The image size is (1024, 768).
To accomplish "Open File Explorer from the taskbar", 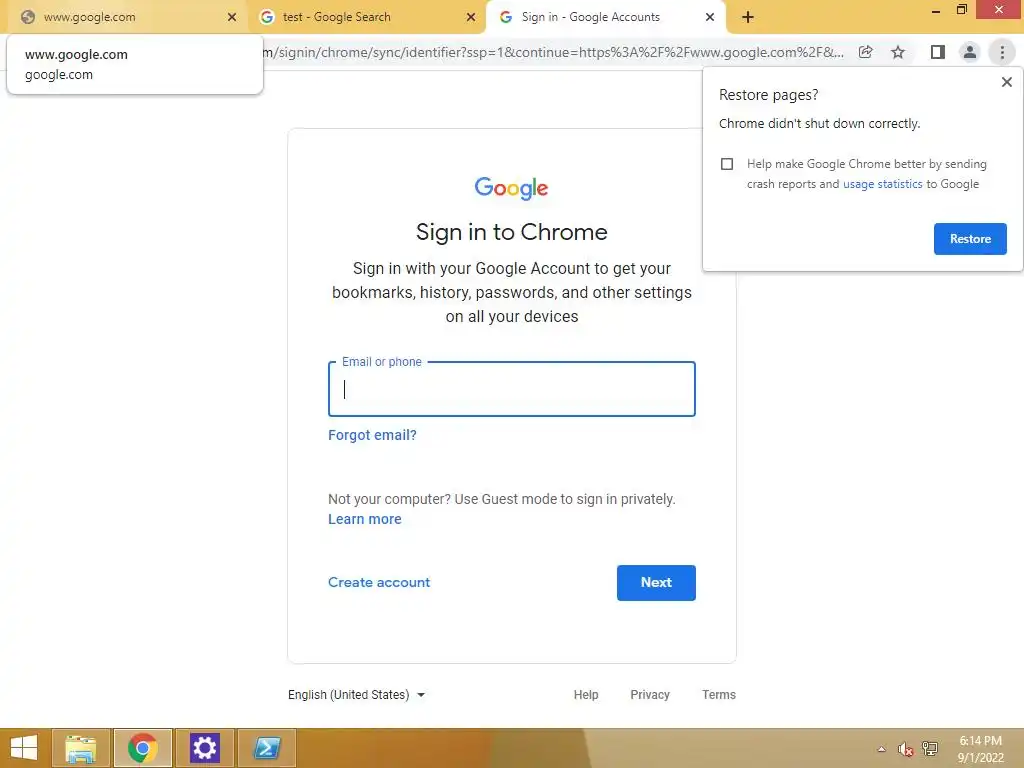I will coord(81,748).
